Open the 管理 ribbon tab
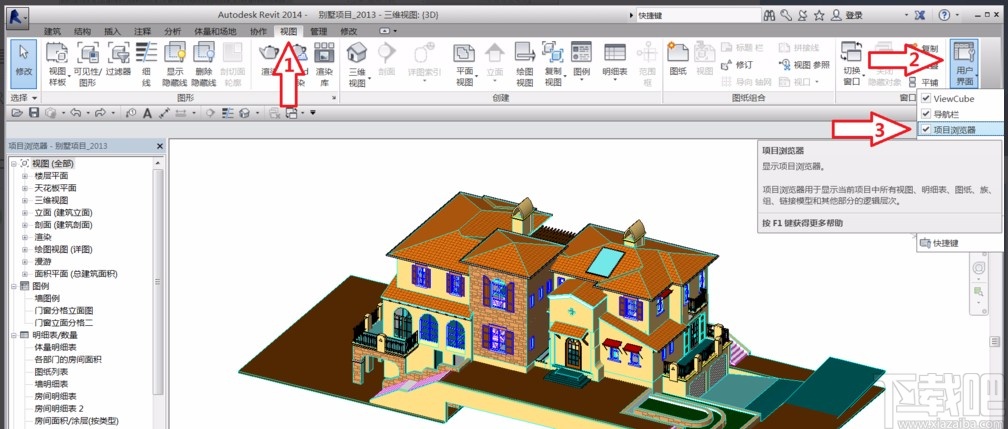This screenshot has height=429, width=1008. click(x=318, y=31)
